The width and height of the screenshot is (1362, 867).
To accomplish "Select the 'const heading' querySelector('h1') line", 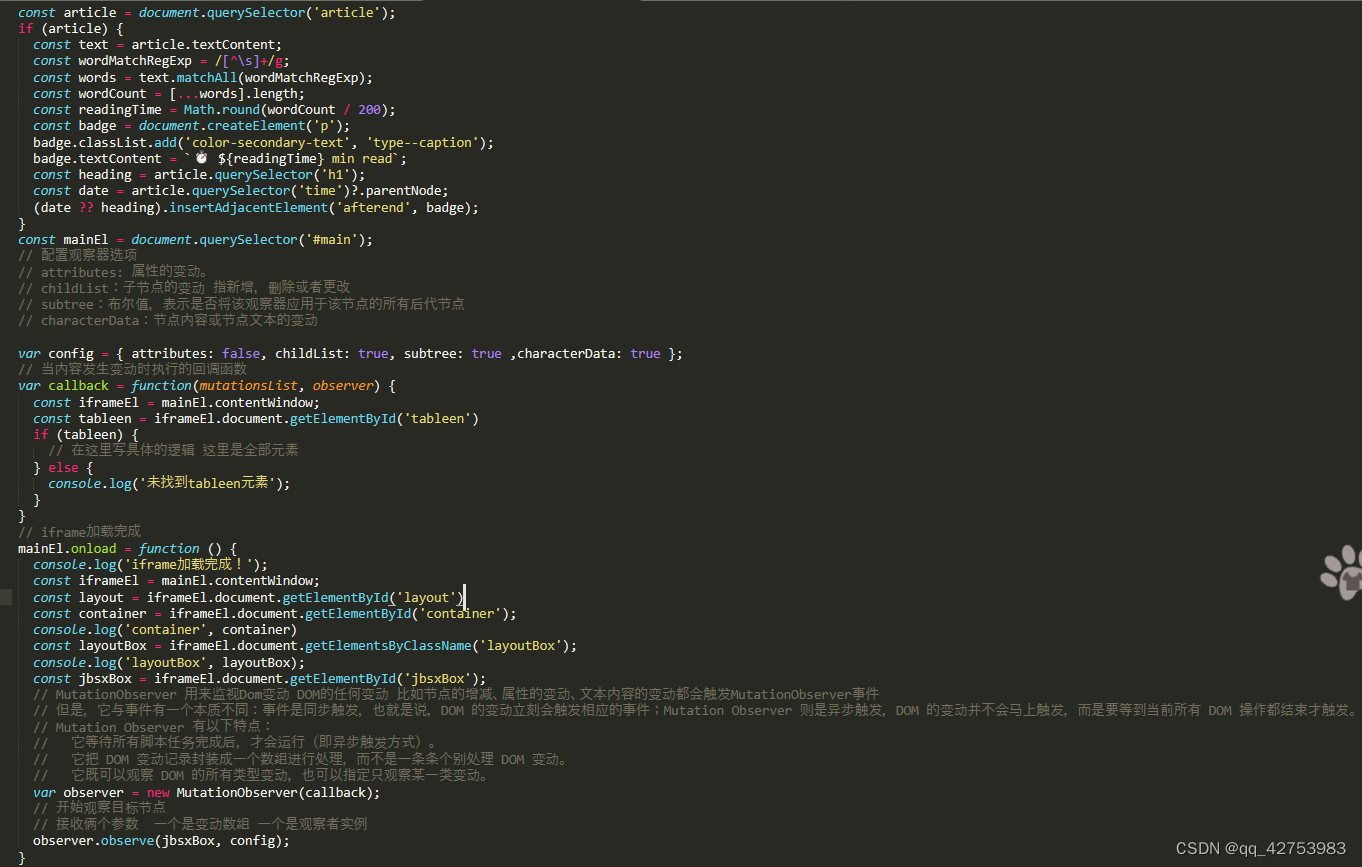I will (x=199, y=174).
